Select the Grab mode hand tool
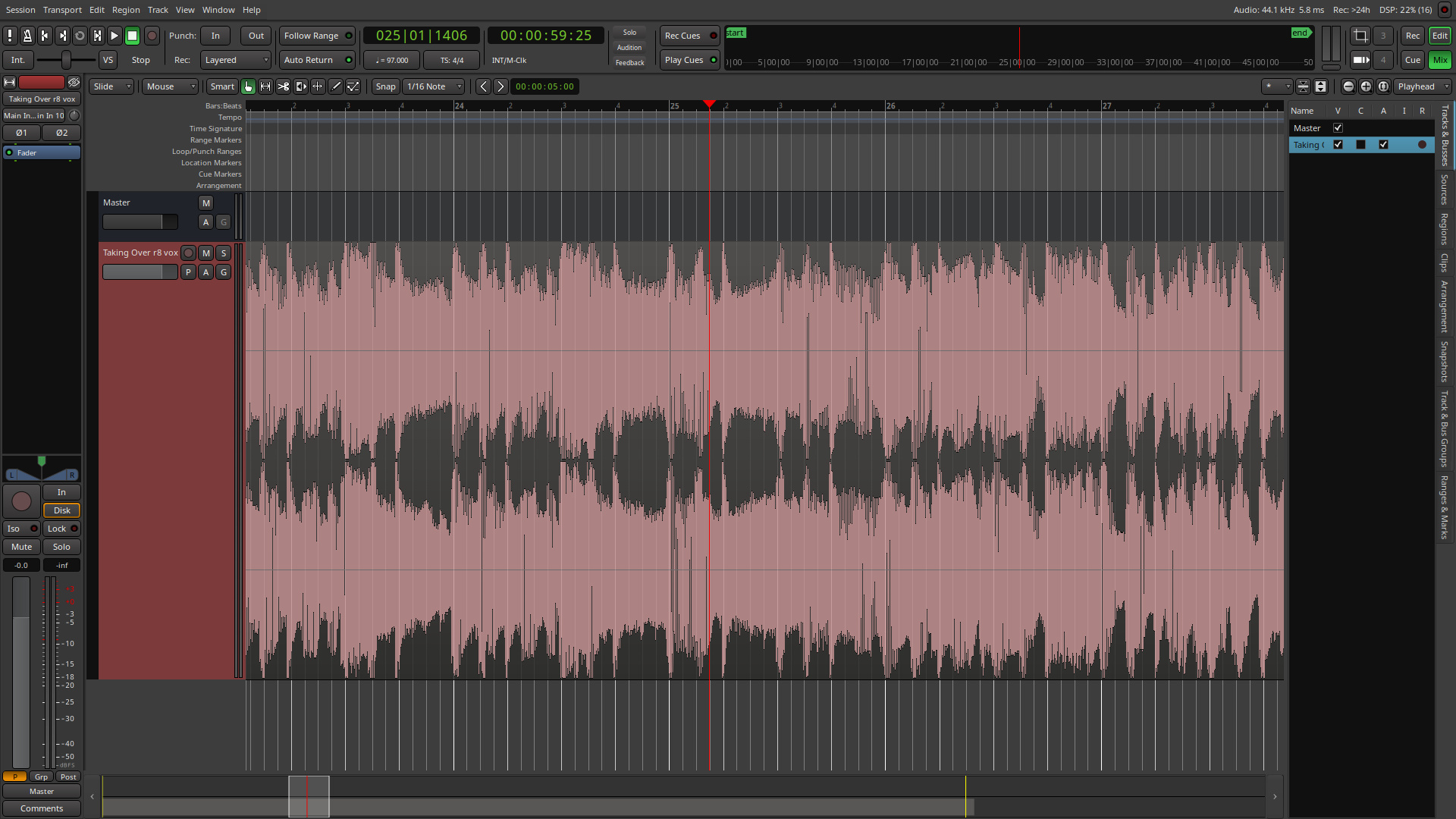Image resolution: width=1456 pixels, height=819 pixels. point(248,86)
